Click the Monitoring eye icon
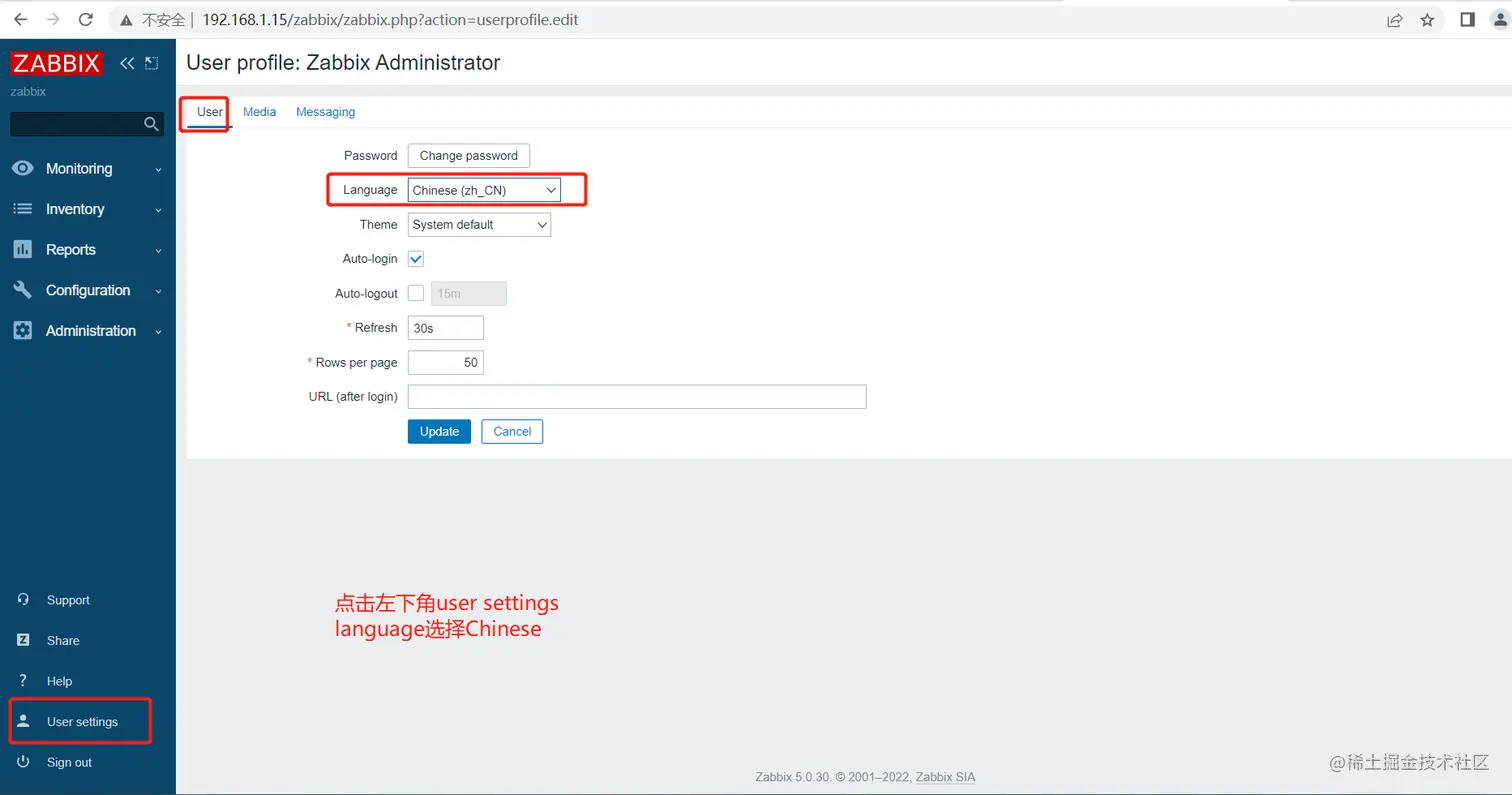Screen dimensions: 1512x795 pos(22,168)
